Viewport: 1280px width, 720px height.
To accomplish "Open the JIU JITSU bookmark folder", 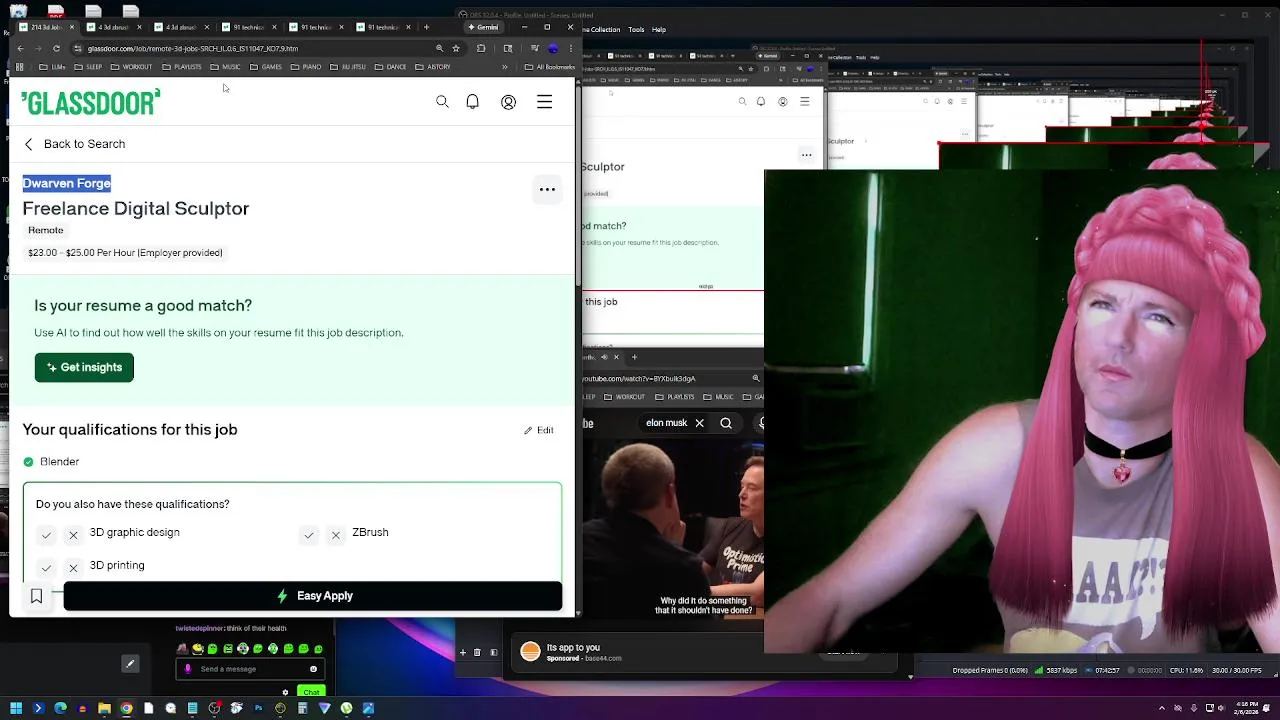I will click(x=350, y=67).
